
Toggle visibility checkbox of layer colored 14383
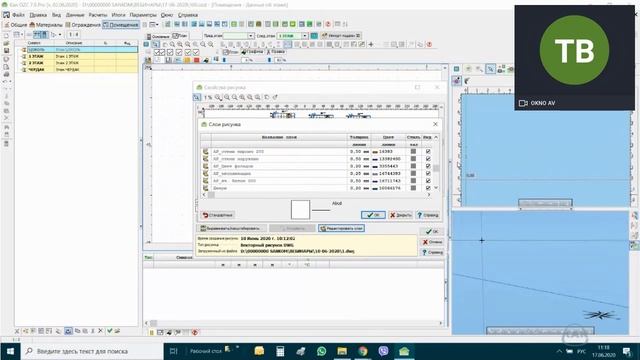coord(428,151)
